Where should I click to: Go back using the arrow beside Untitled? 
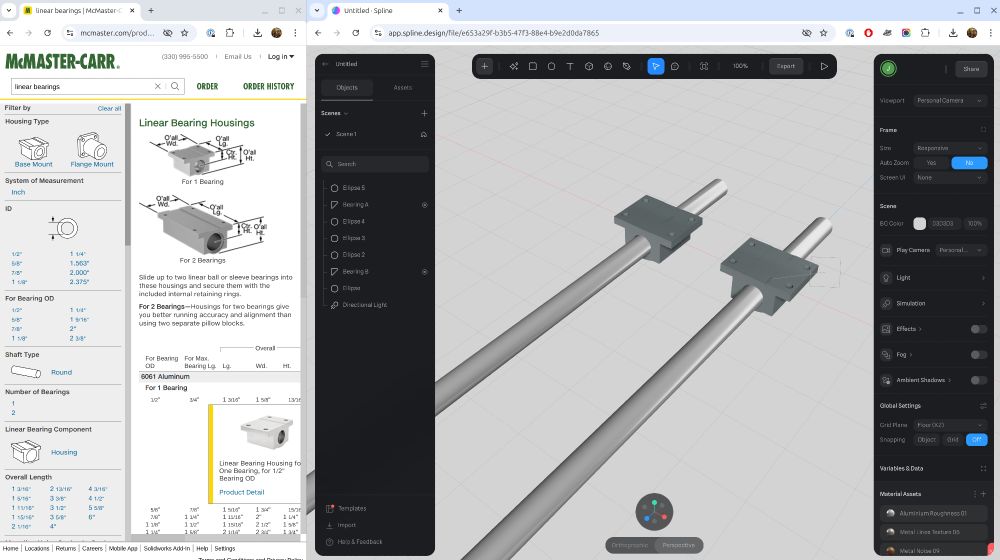point(325,64)
